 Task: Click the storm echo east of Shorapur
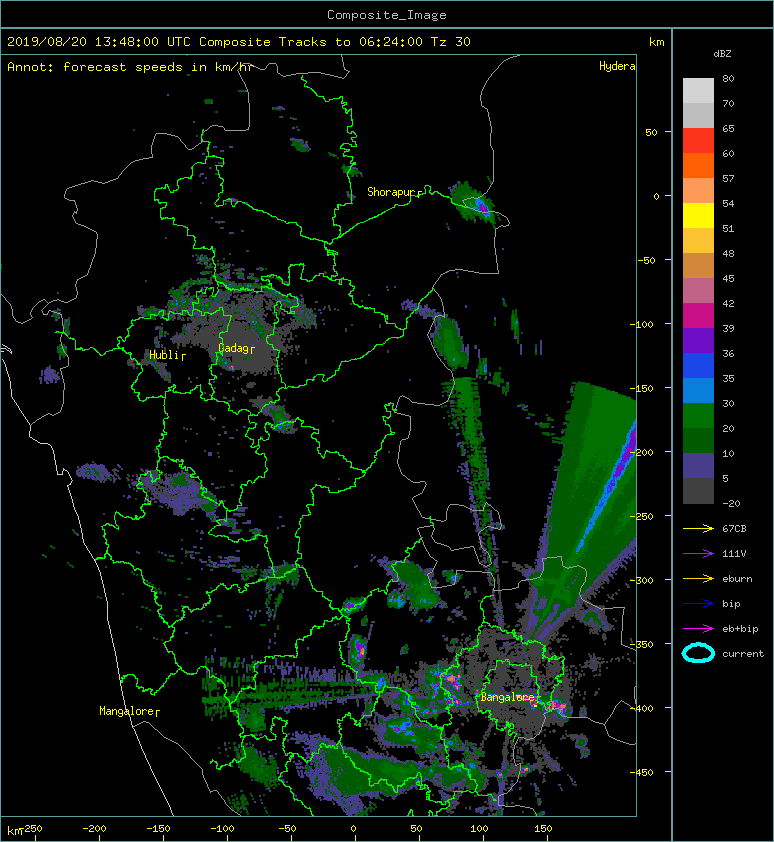476,204
